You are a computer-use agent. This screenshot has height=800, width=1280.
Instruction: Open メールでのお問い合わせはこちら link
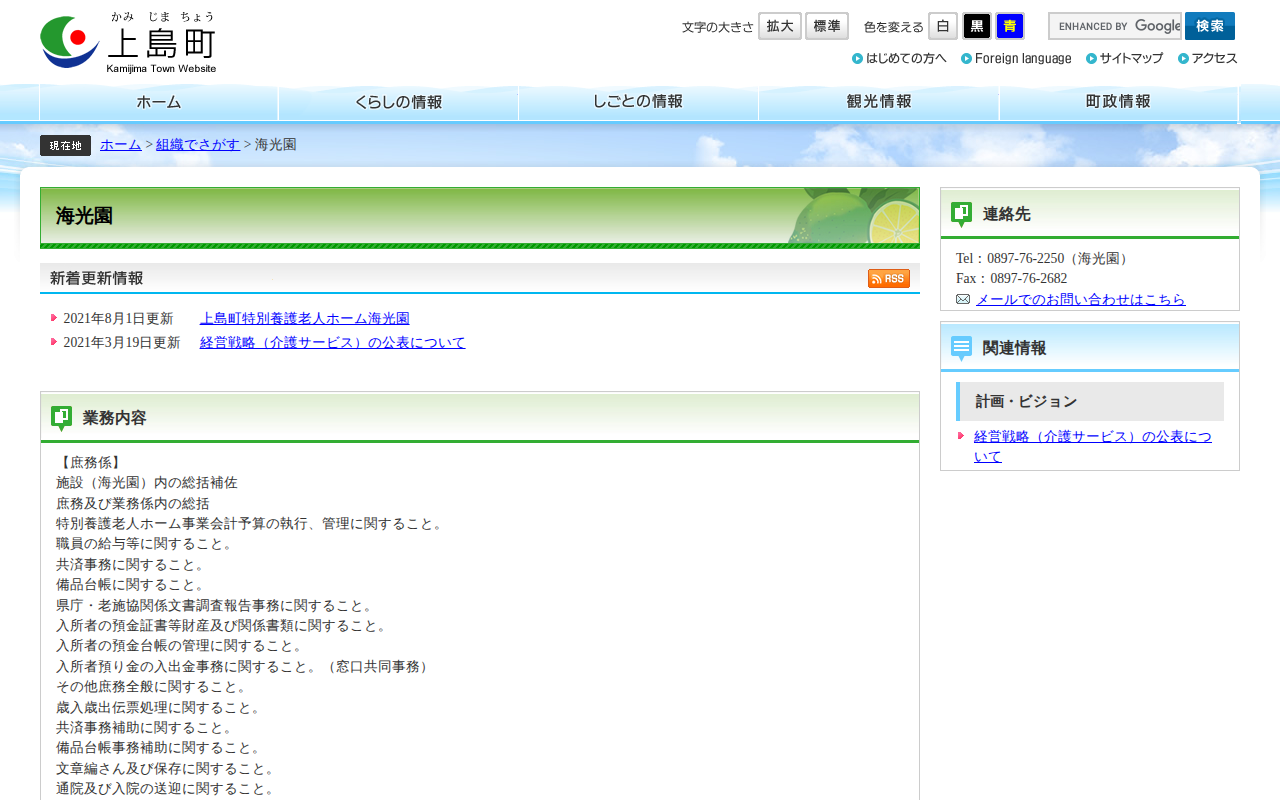(1081, 300)
